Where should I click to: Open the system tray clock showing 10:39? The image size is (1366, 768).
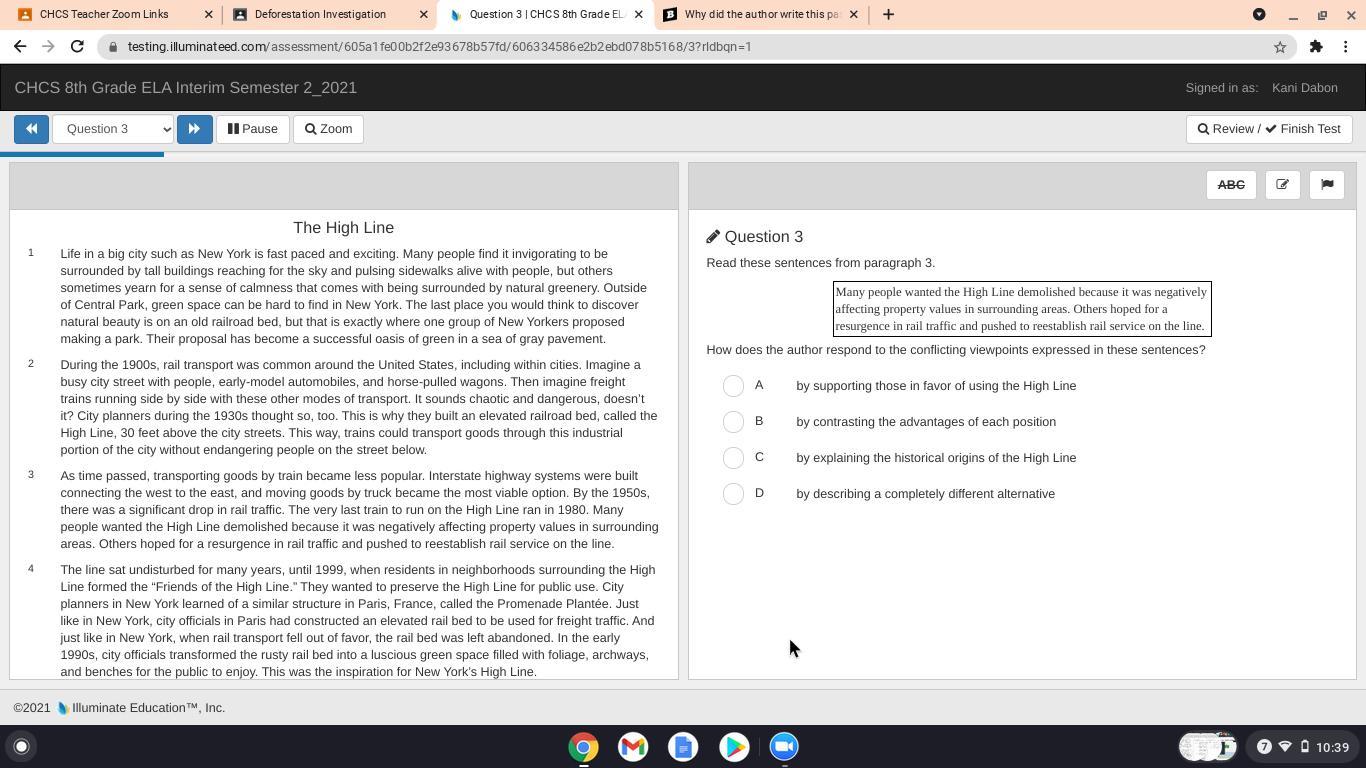tap(1333, 747)
